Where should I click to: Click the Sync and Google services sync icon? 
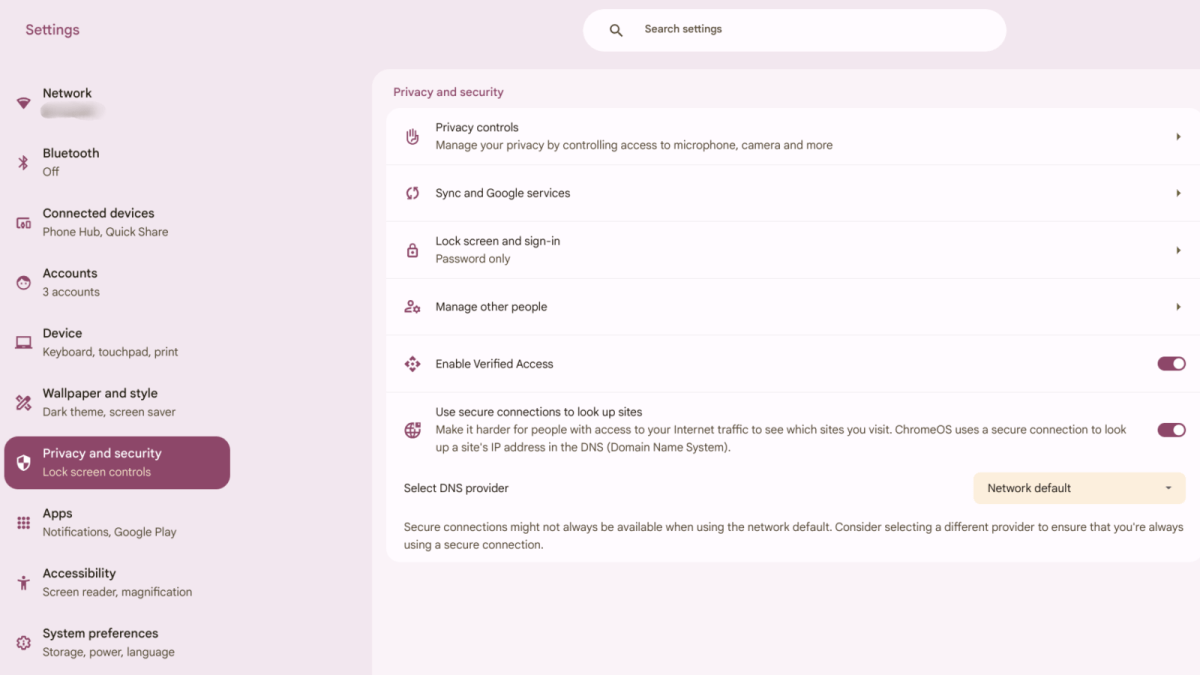412,193
